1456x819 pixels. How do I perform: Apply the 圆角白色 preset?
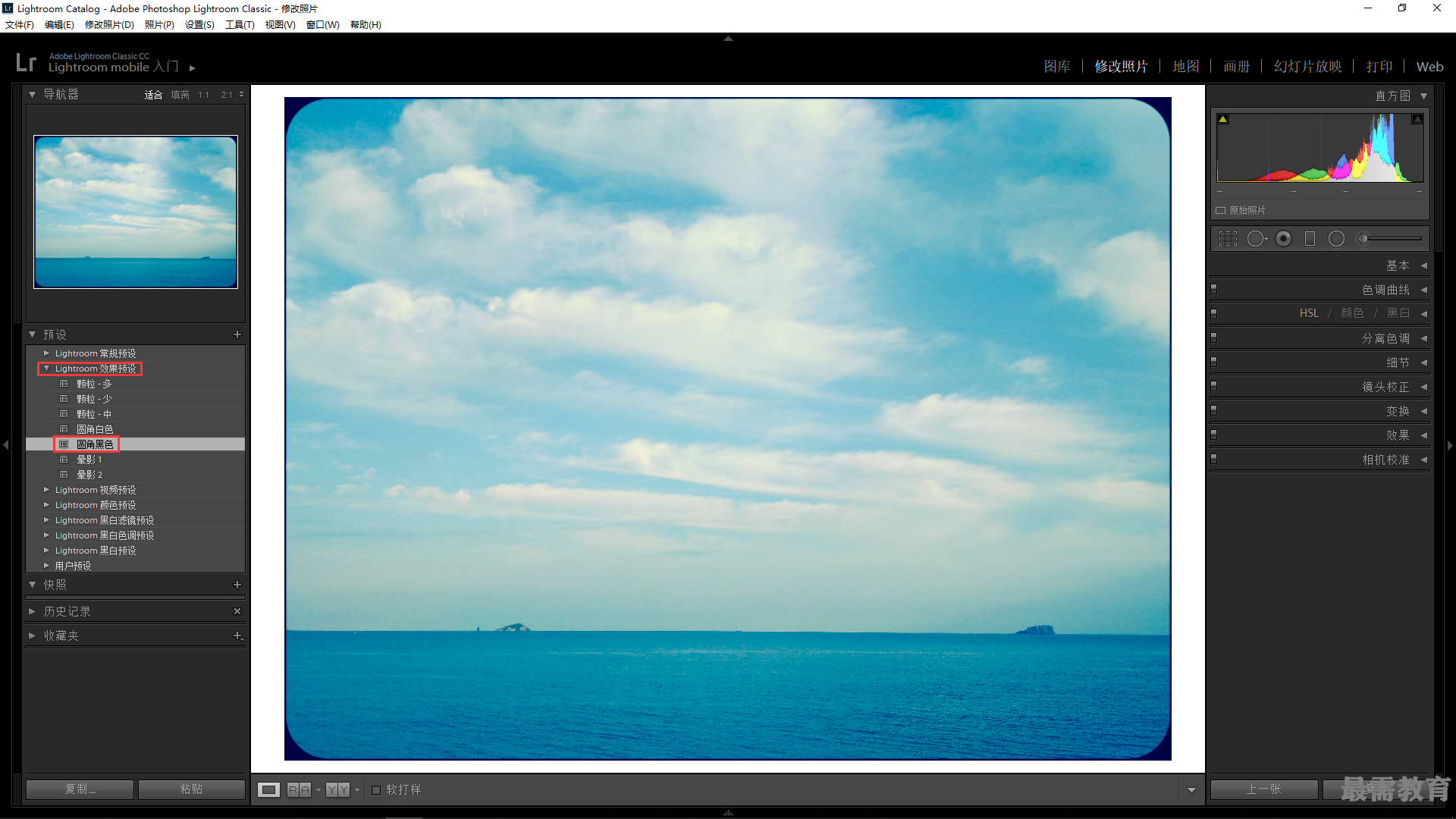(95, 429)
